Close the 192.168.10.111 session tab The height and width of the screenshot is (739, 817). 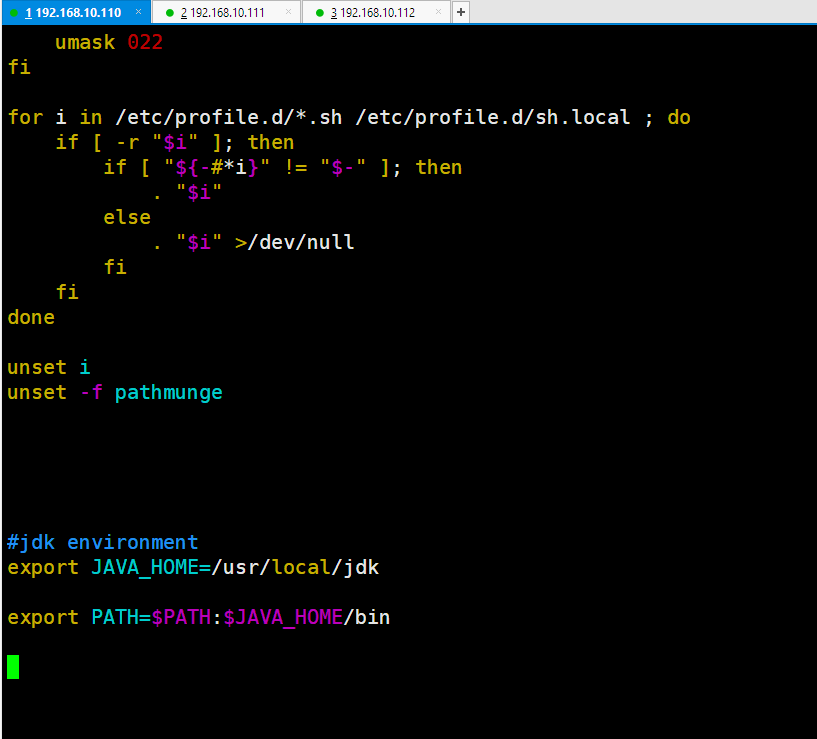289,13
